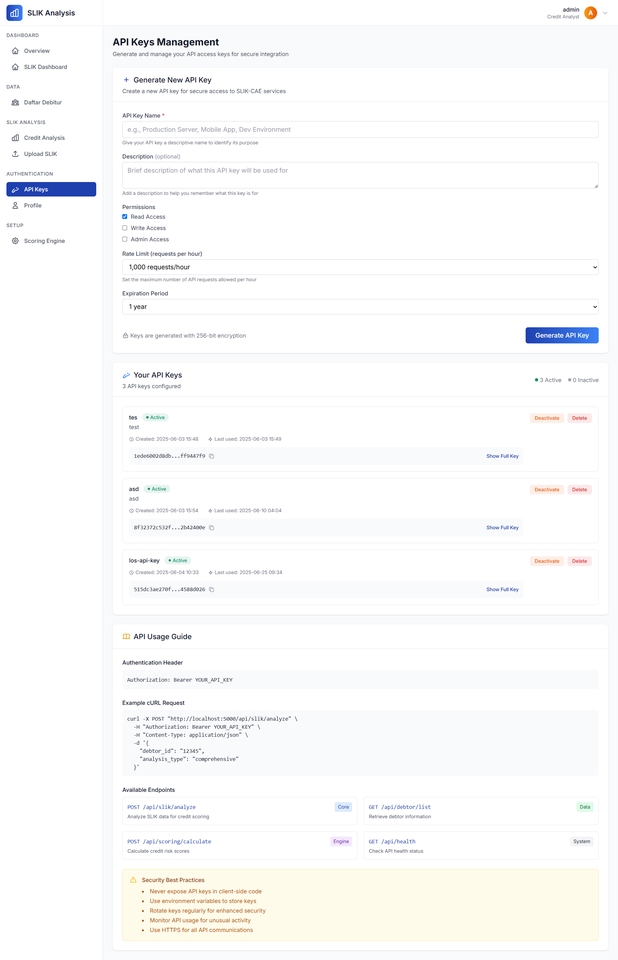Click the Overview home icon
618x960 pixels.
point(15,51)
